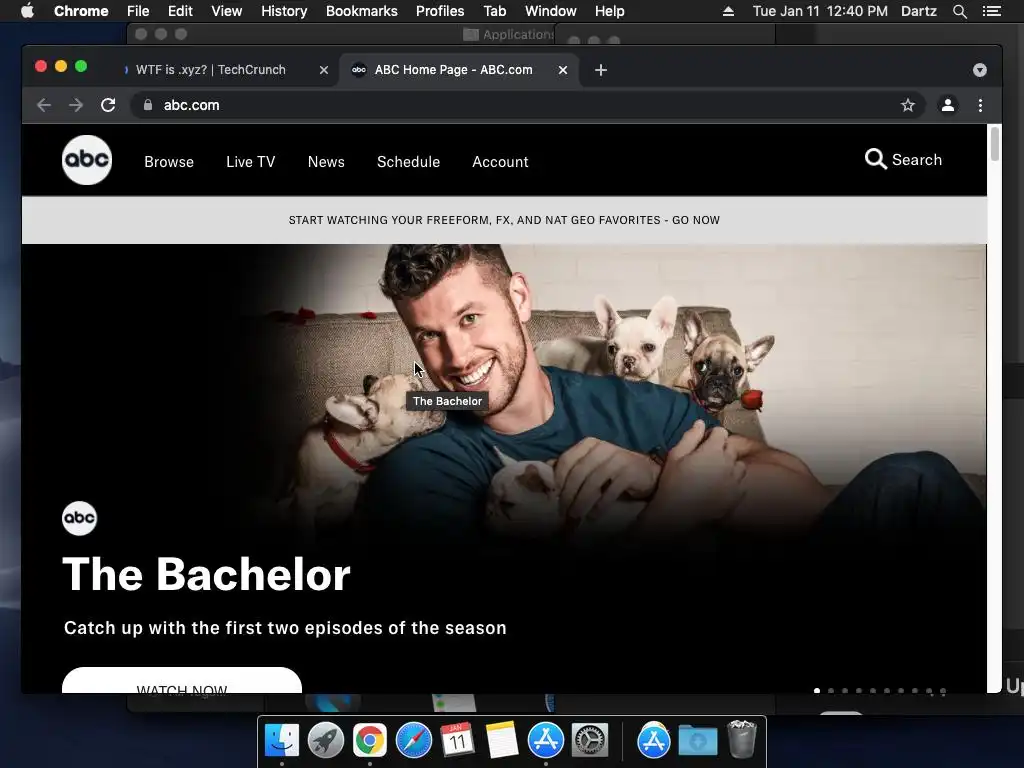1024x768 pixels.
Task: Open the File menu
Action: tap(138, 11)
